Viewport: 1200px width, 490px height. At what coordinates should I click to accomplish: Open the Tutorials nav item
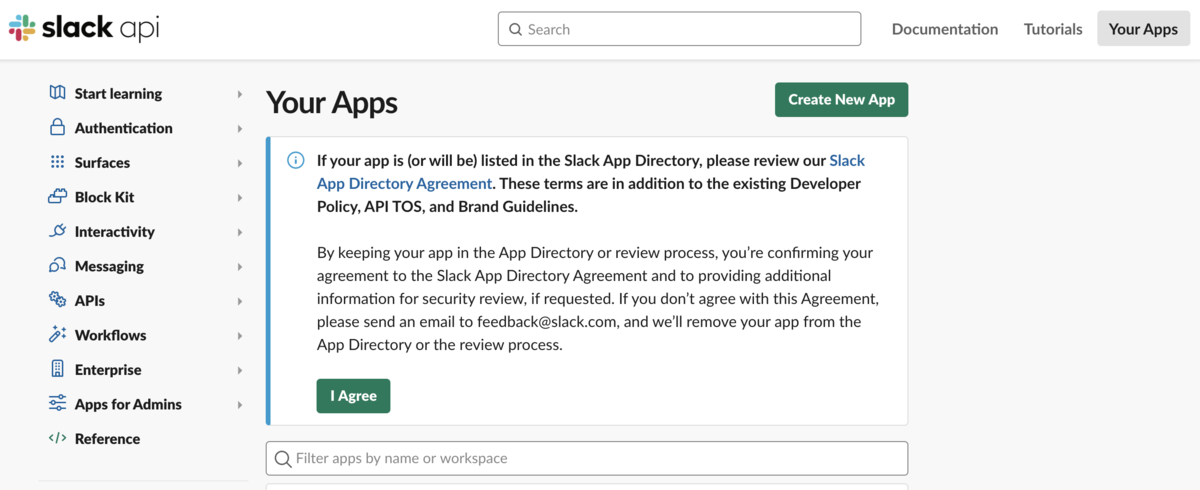1053,29
